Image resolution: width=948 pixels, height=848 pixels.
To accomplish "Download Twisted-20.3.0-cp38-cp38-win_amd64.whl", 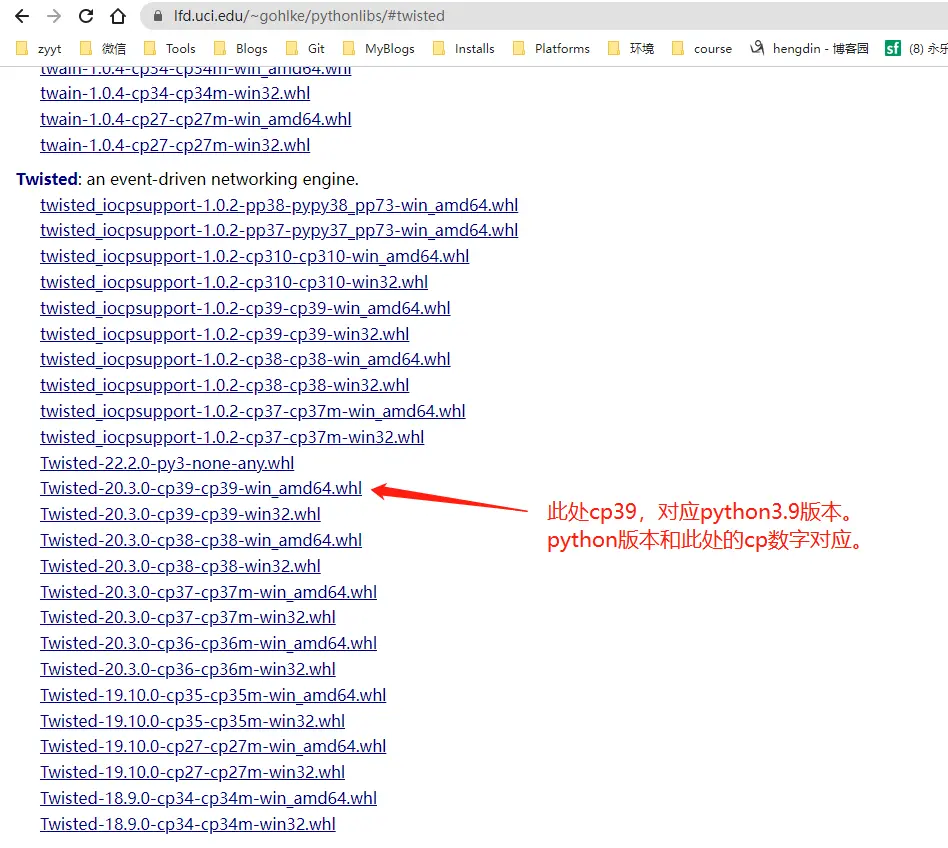I will click(x=201, y=540).
